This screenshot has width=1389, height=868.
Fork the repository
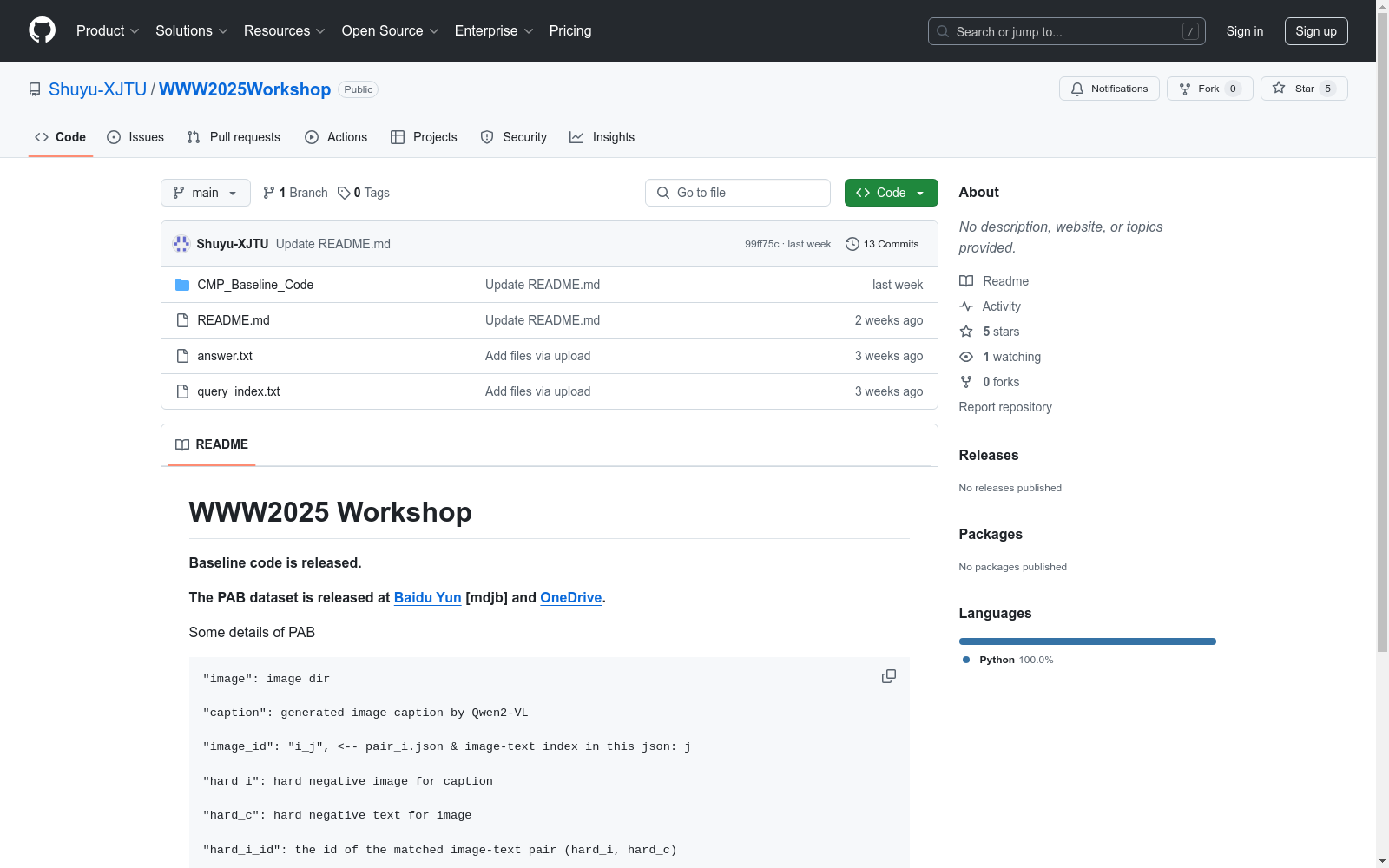click(x=1210, y=89)
